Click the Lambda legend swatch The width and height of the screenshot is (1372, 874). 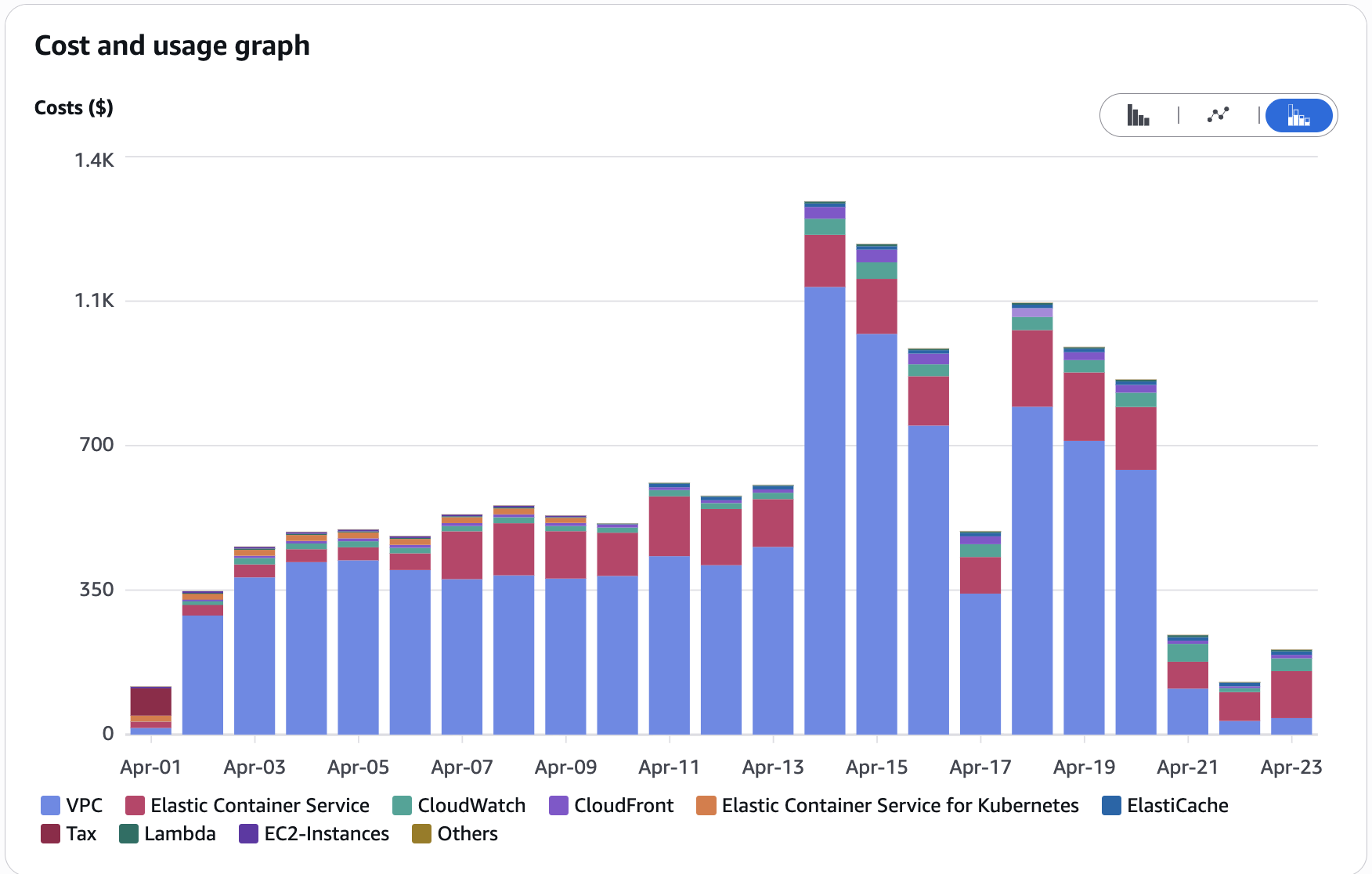coord(128,833)
